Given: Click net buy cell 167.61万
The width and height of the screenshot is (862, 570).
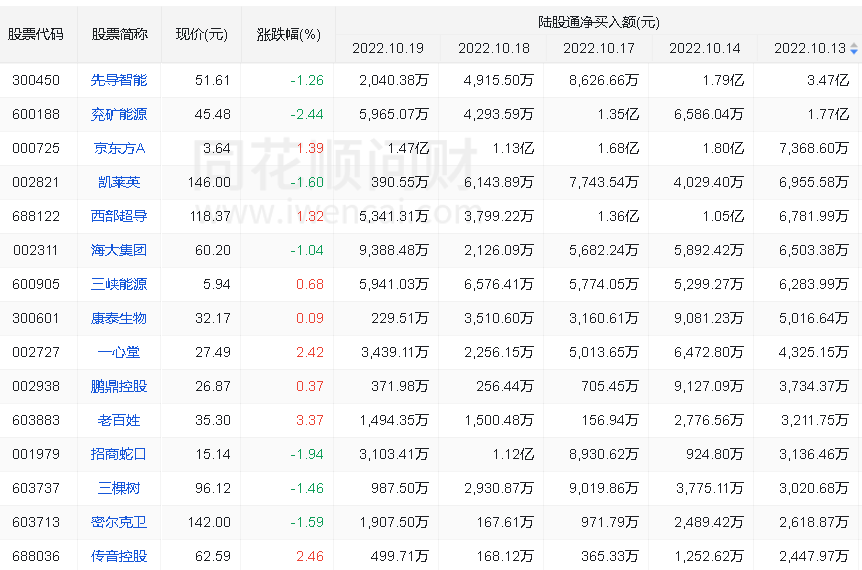Looking at the screenshot, I should click(505, 522).
